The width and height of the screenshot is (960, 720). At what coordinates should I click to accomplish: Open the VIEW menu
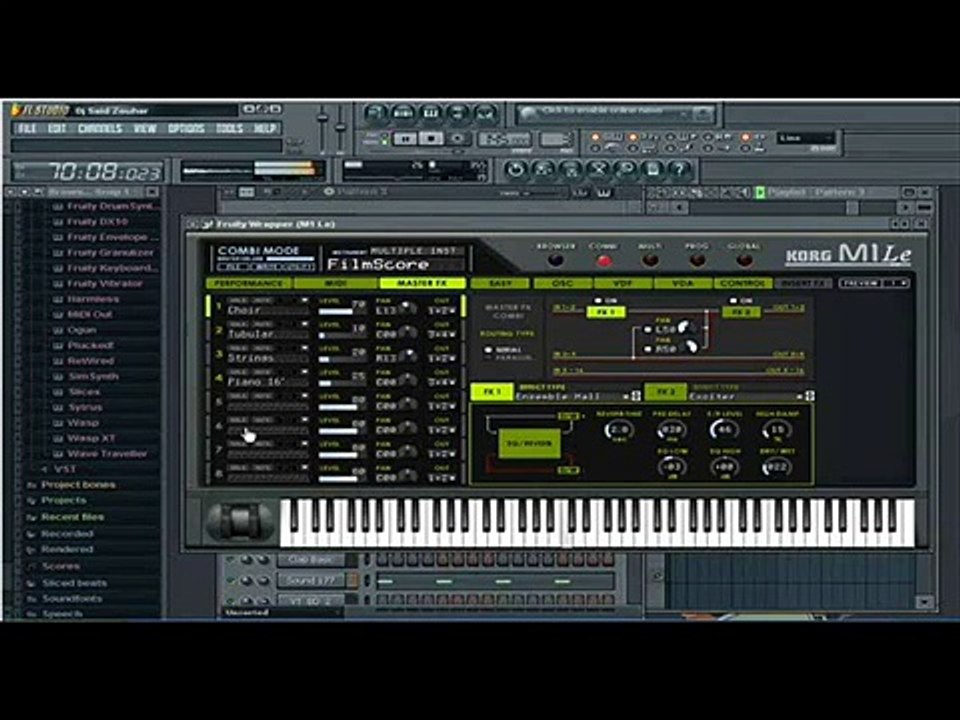click(145, 129)
